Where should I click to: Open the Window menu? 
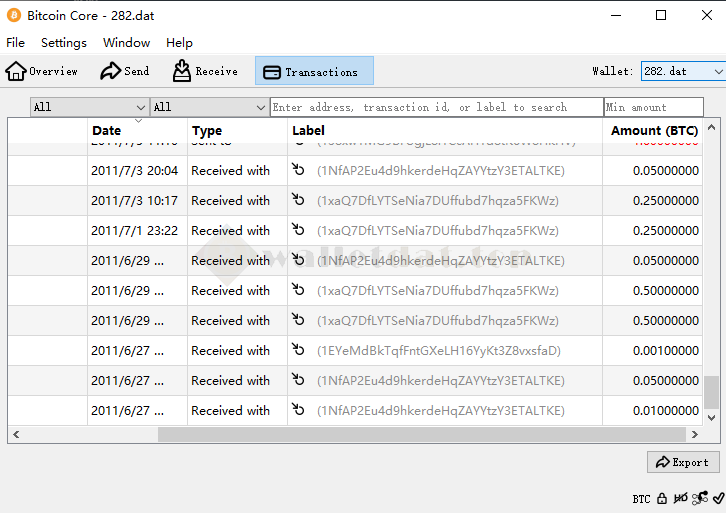tap(127, 43)
